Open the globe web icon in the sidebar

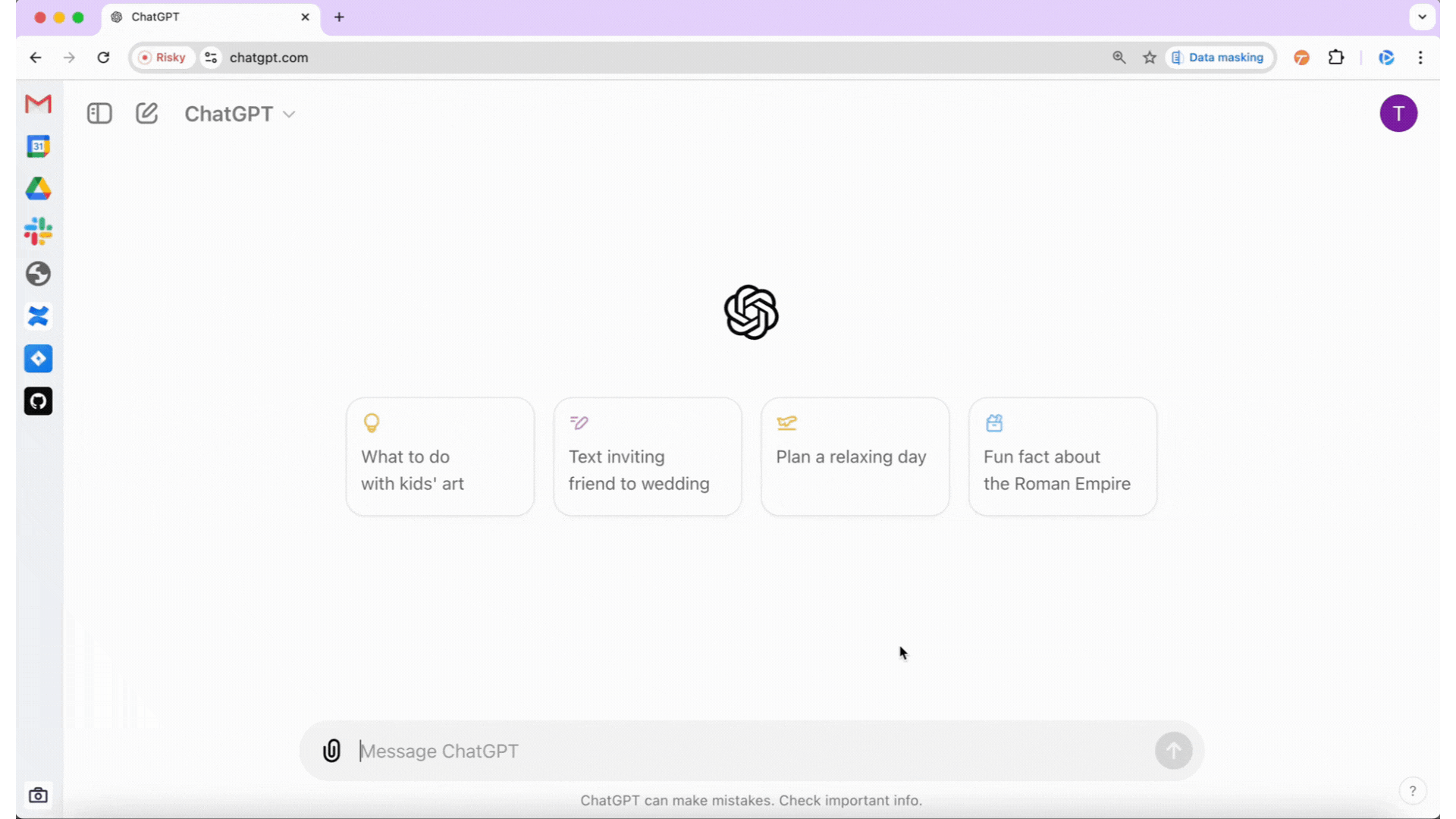[x=38, y=274]
